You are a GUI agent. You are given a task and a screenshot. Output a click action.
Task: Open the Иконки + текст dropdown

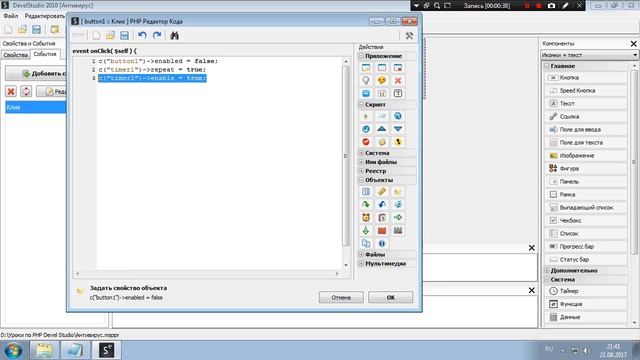tap(589, 55)
